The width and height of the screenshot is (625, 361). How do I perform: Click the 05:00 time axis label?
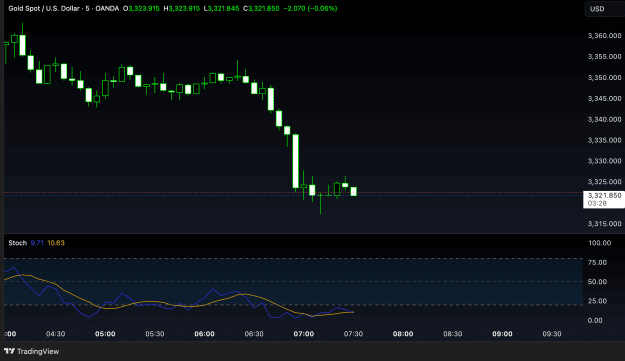[x=105, y=334]
